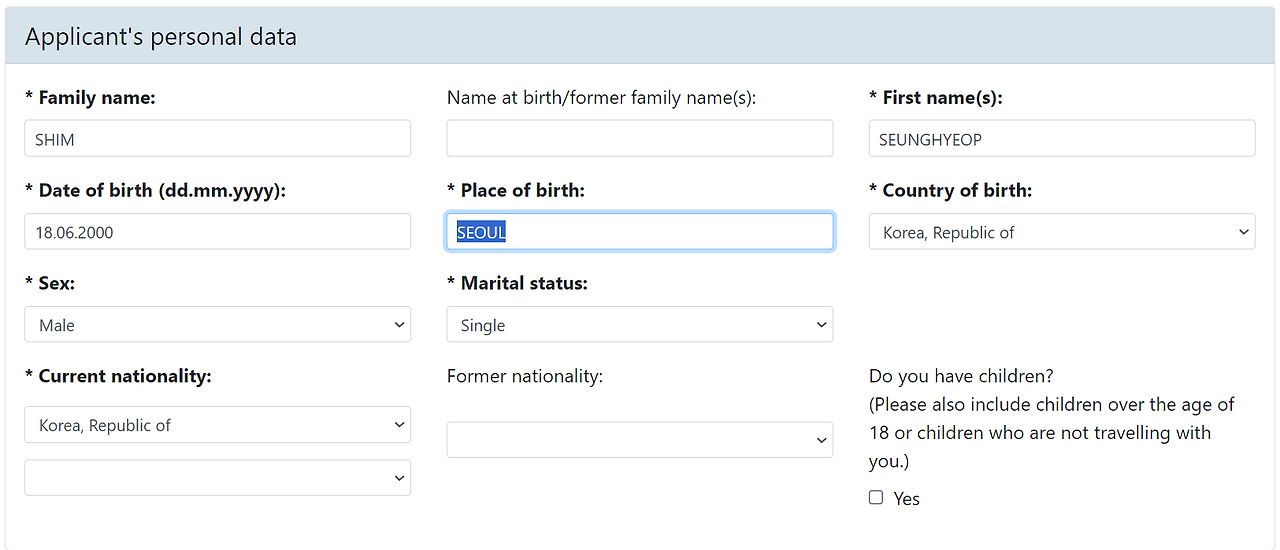This screenshot has width=1280, height=550.
Task: Click the 'Applicant's personal data' section header
Action: pyautogui.click(x=161, y=38)
